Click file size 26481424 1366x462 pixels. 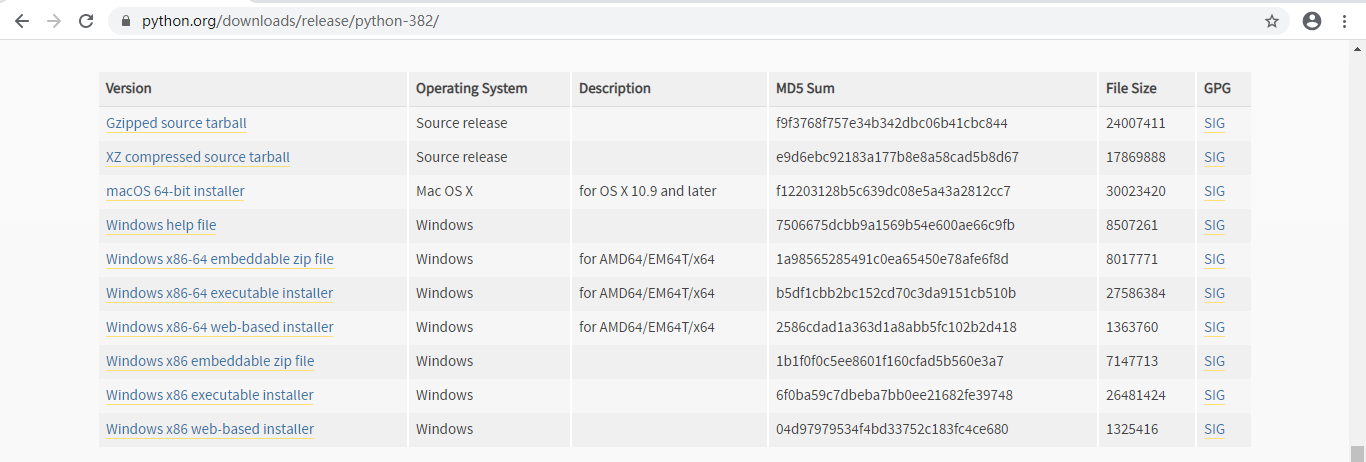click(x=1136, y=395)
